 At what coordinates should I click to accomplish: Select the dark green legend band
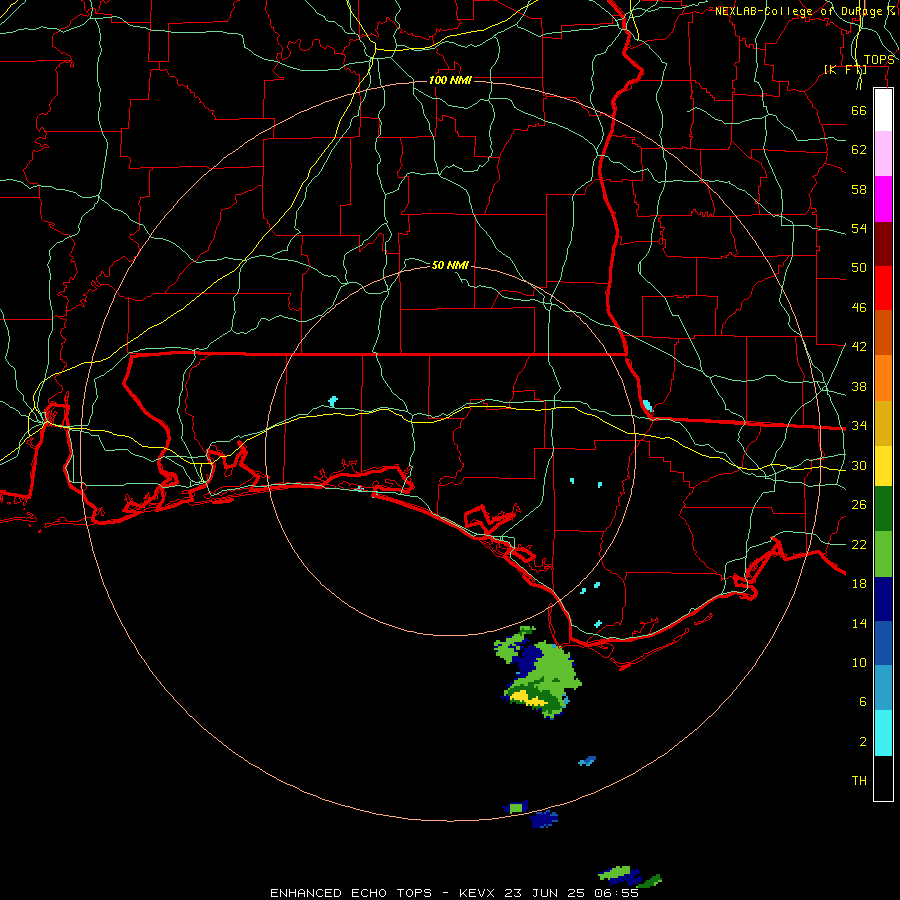pos(883,508)
